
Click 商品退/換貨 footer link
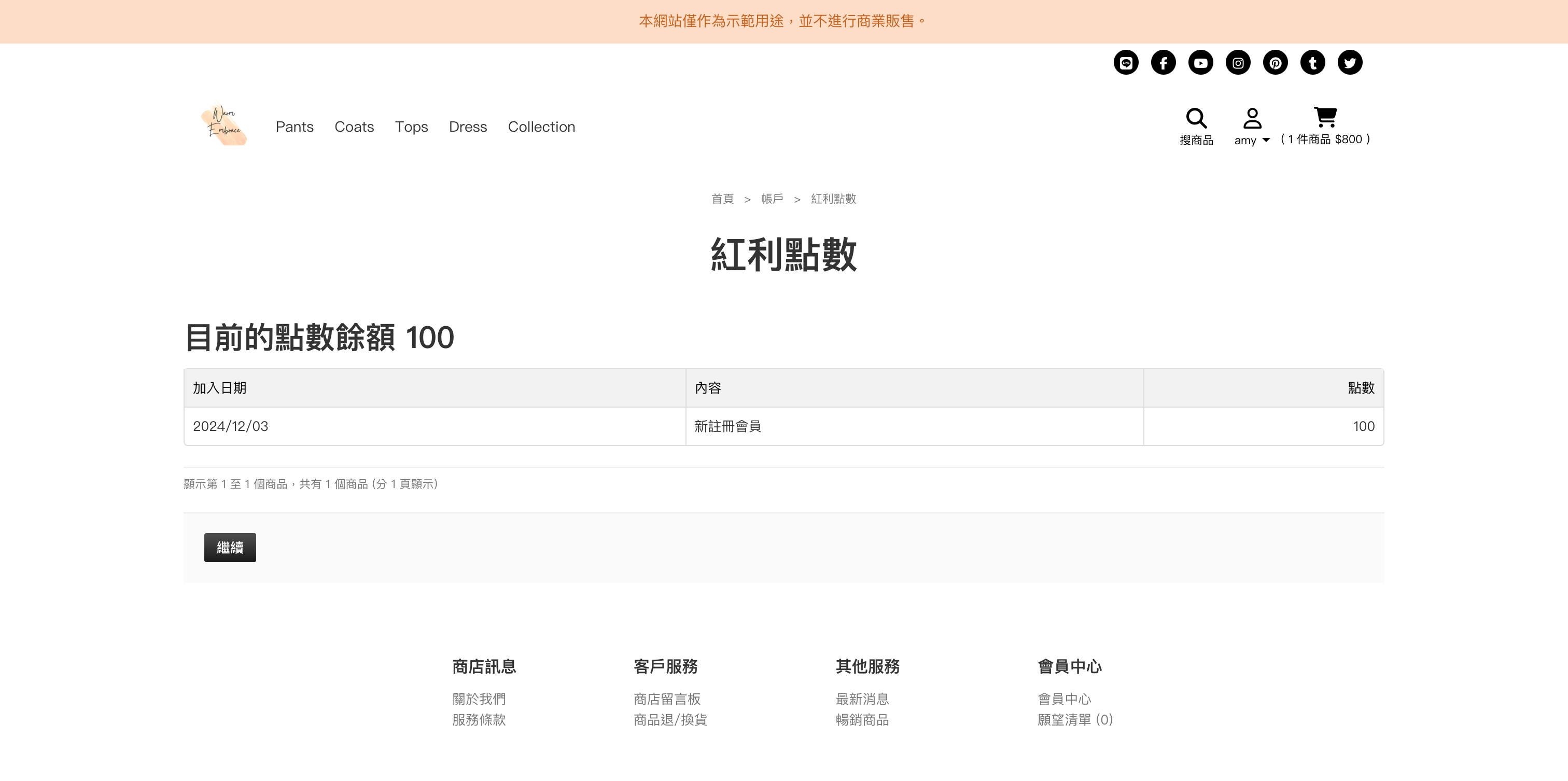(670, 719)
